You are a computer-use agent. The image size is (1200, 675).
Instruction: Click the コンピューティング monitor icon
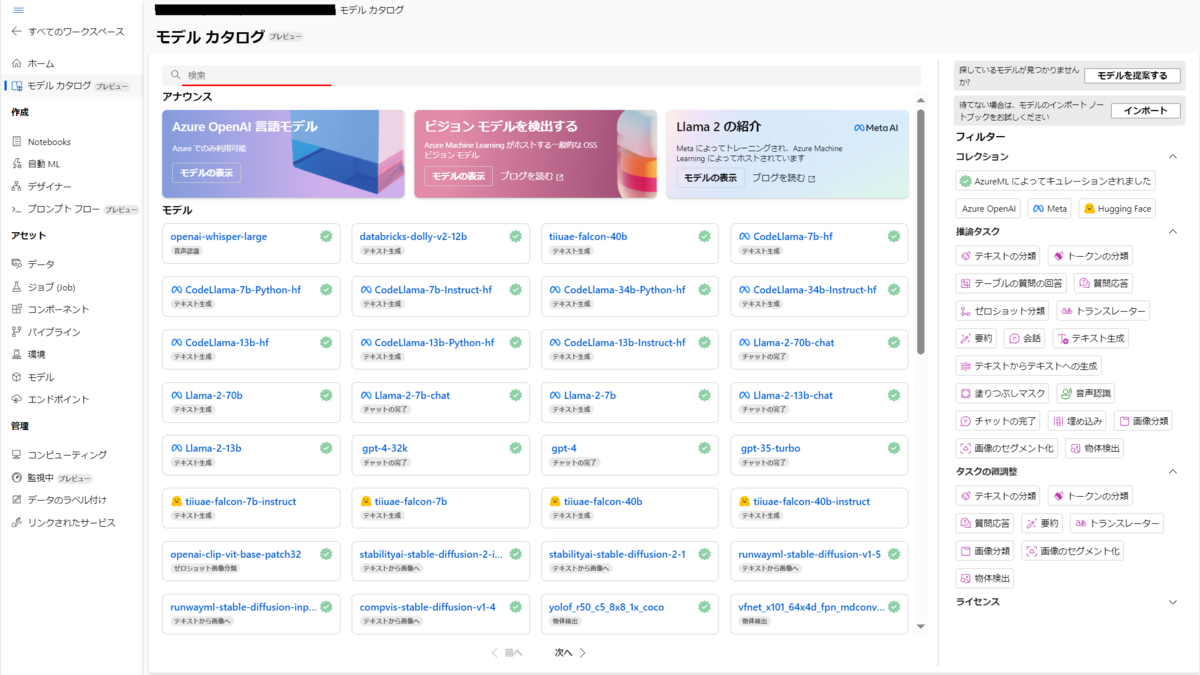point(17,455)
